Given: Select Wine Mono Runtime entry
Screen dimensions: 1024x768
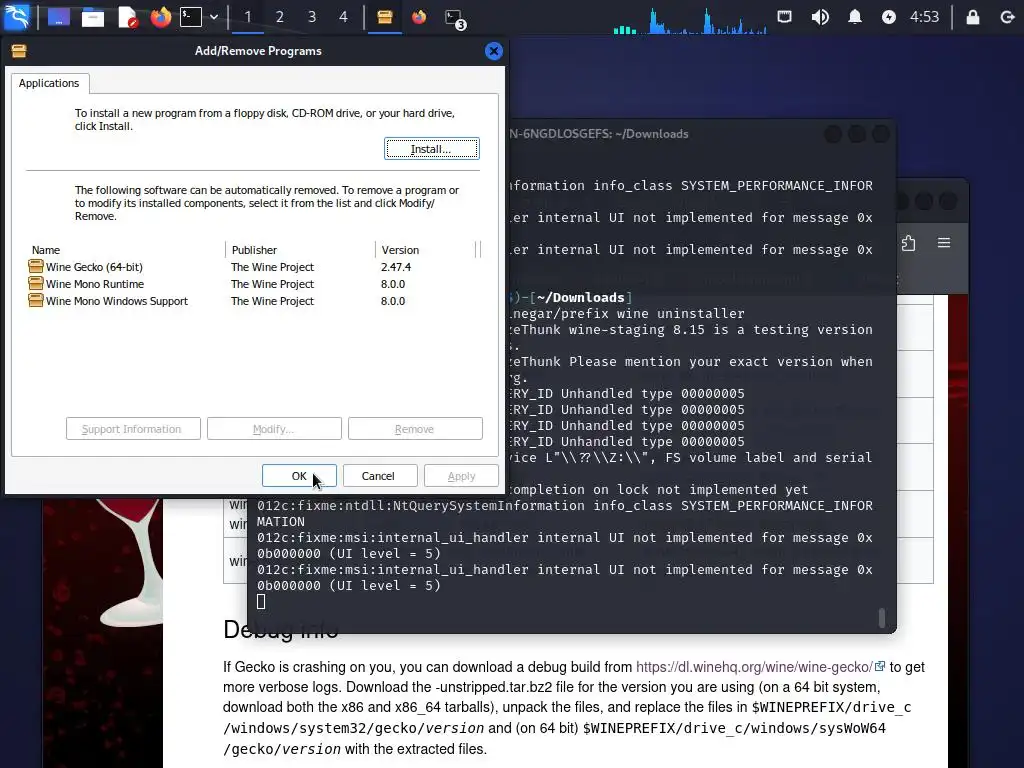Looking at the screenshot, I should (95, 284).
